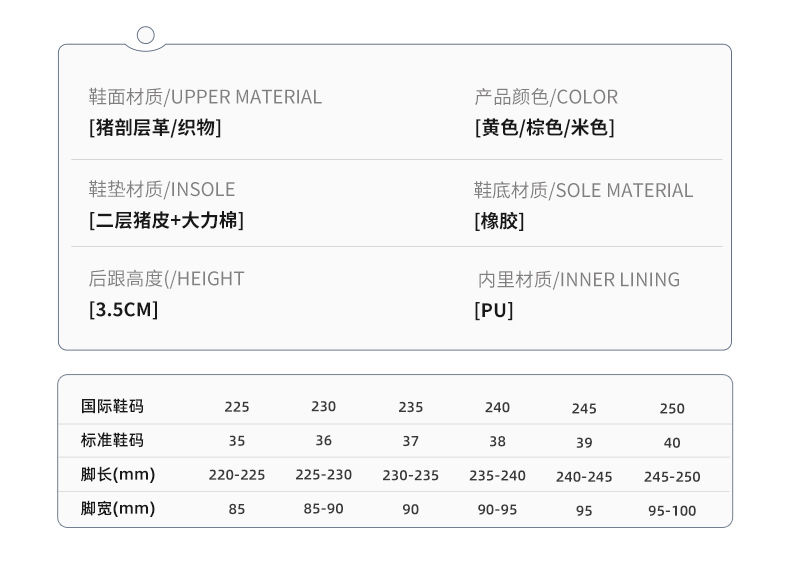
Task: Select the 内里材质/INNER LINING label
Action: [579, 280]
